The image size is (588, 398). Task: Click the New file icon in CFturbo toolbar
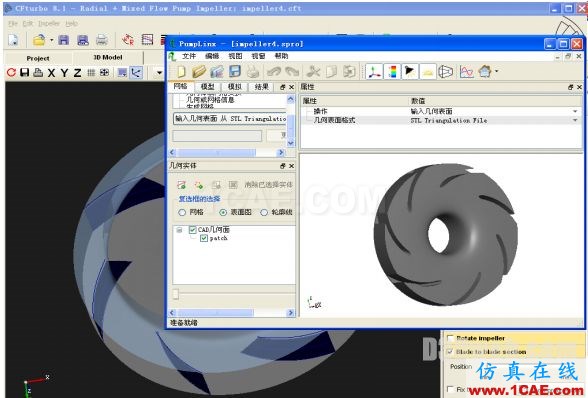pyautogui.click(x=13, y=40)
